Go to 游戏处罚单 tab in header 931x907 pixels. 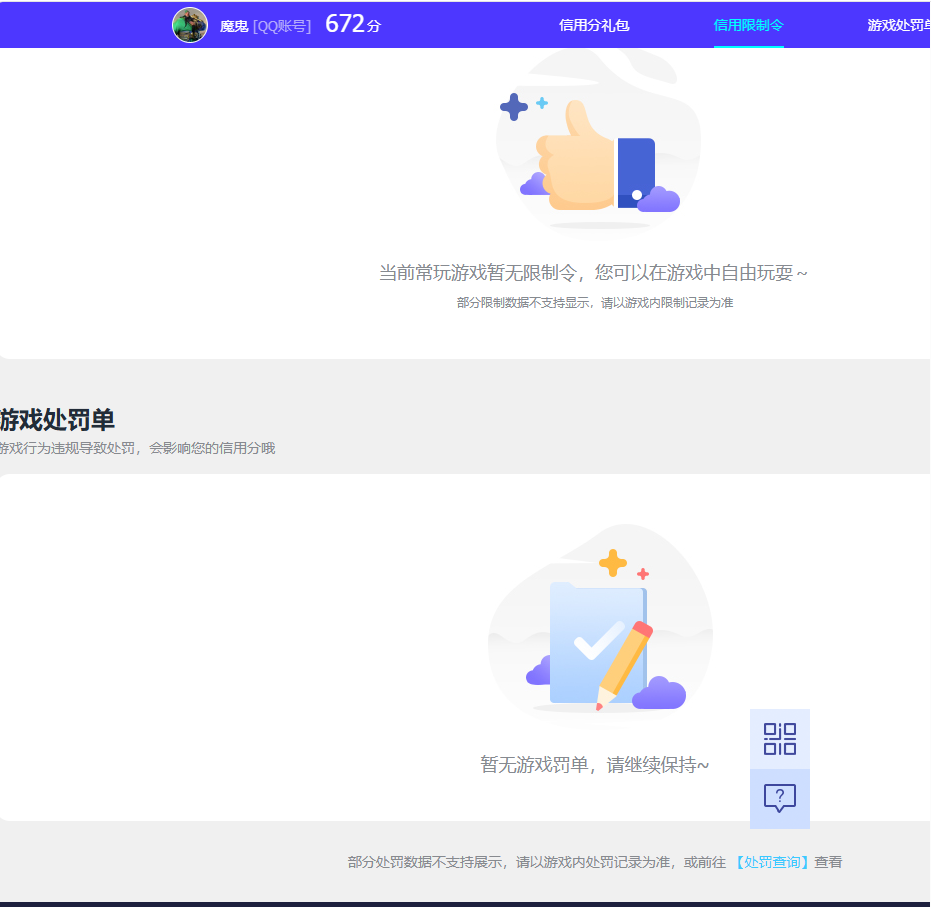coord(898,25)
